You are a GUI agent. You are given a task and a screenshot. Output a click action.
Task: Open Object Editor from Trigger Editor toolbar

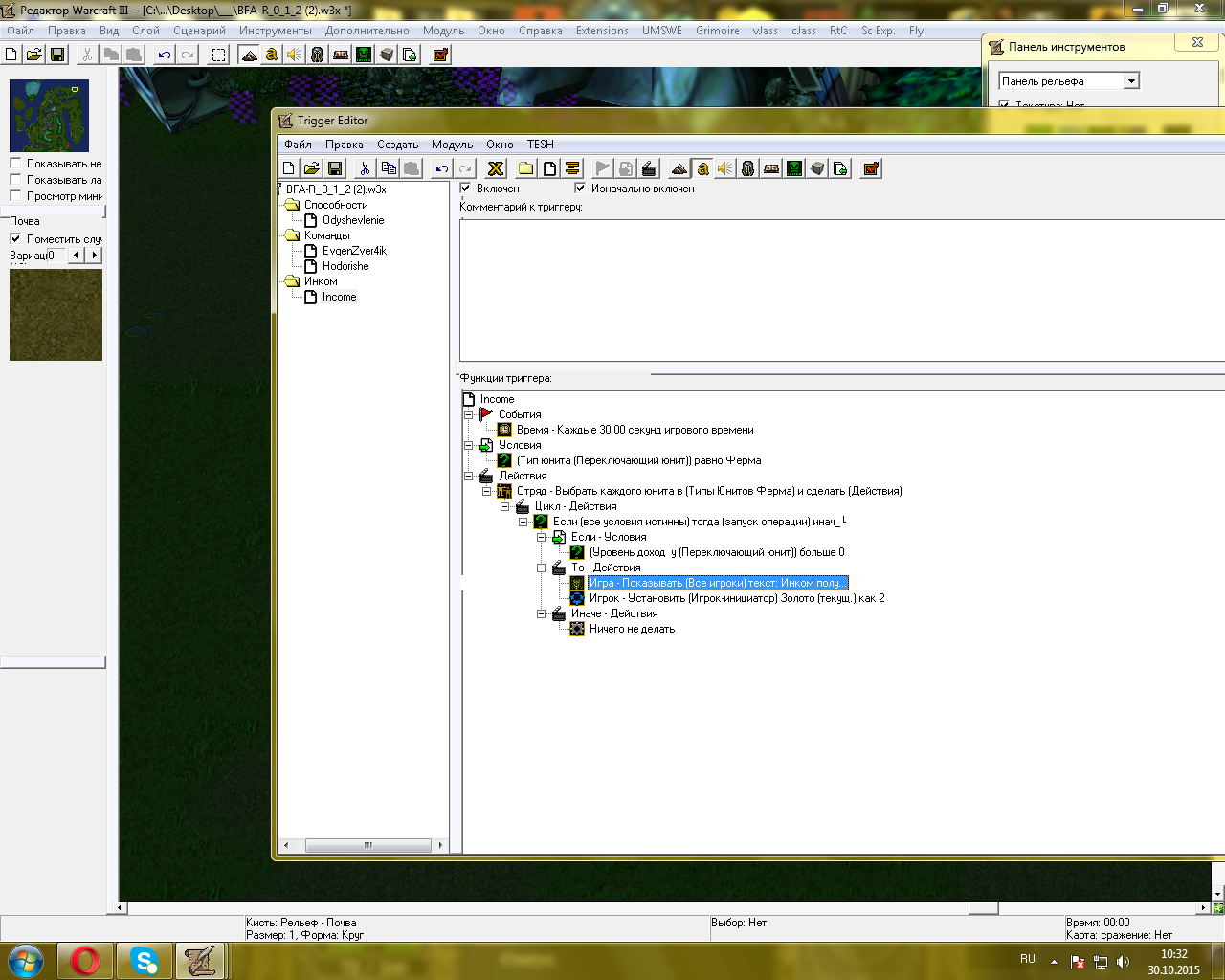(748, 168)
